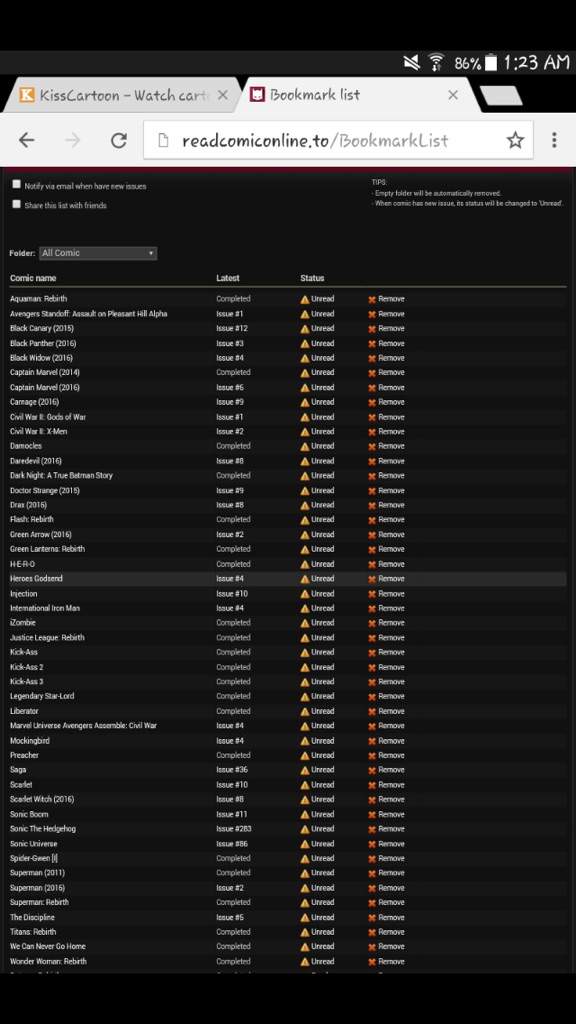
Task: Open International Iron Man comic link
Action: click(x=45, y=608)
